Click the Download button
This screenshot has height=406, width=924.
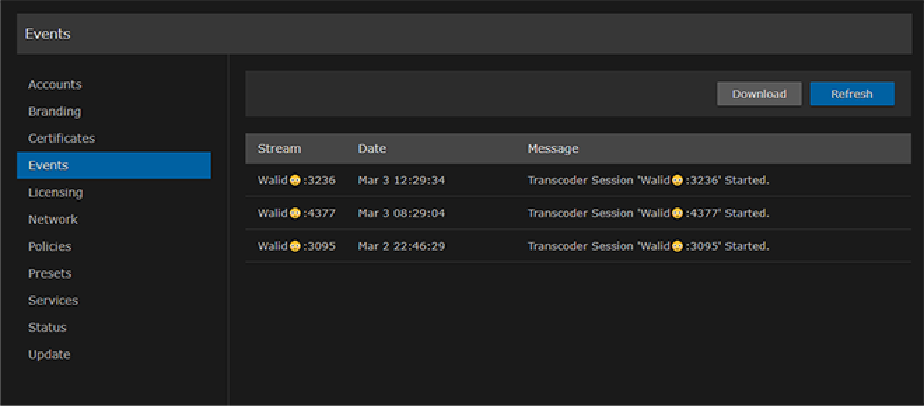759,94
